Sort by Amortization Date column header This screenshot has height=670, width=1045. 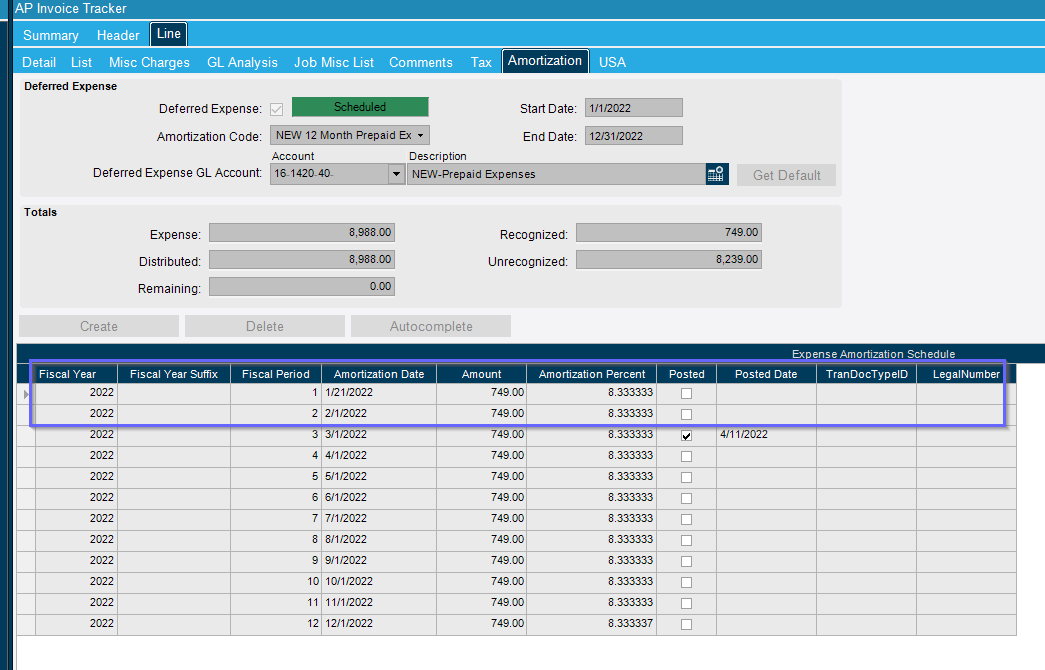[x=379, y=374]
